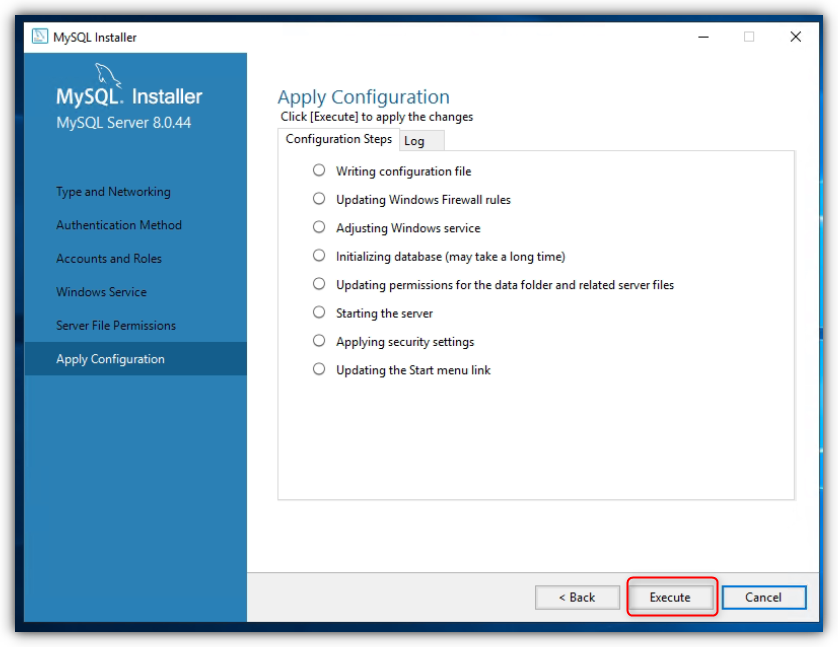Click 'Updating the Start menu link' text
Screen dimensions: 838x647
(x=413, y=370)
